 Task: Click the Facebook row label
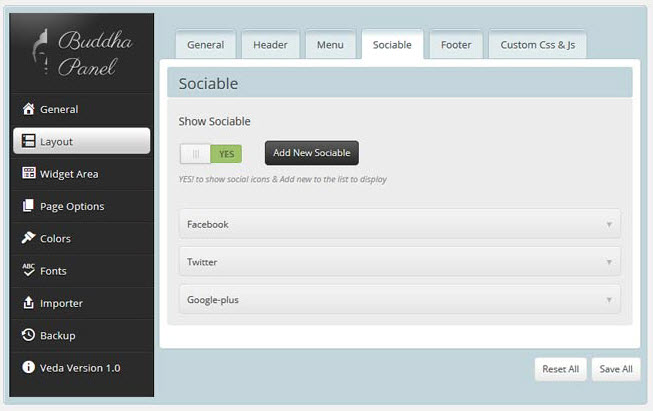point(207,224)
